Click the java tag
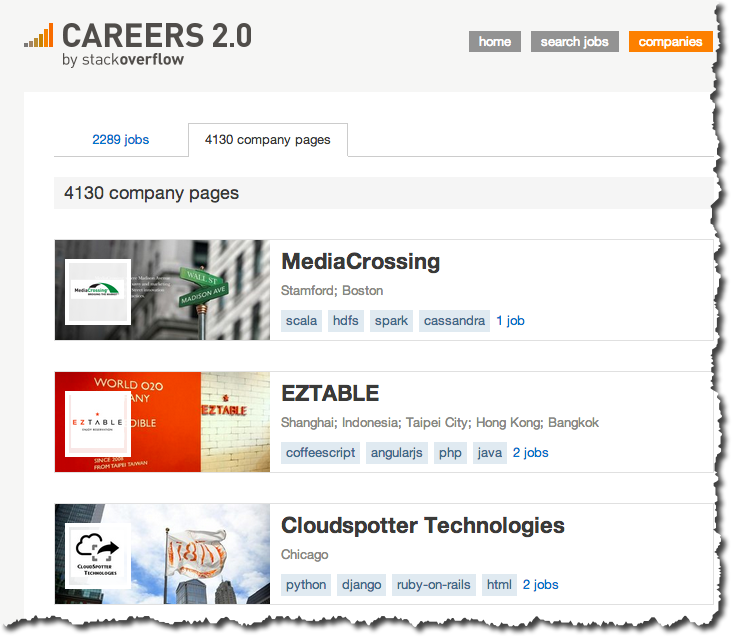This screenshot has height=637, width=732. point(489,453)
